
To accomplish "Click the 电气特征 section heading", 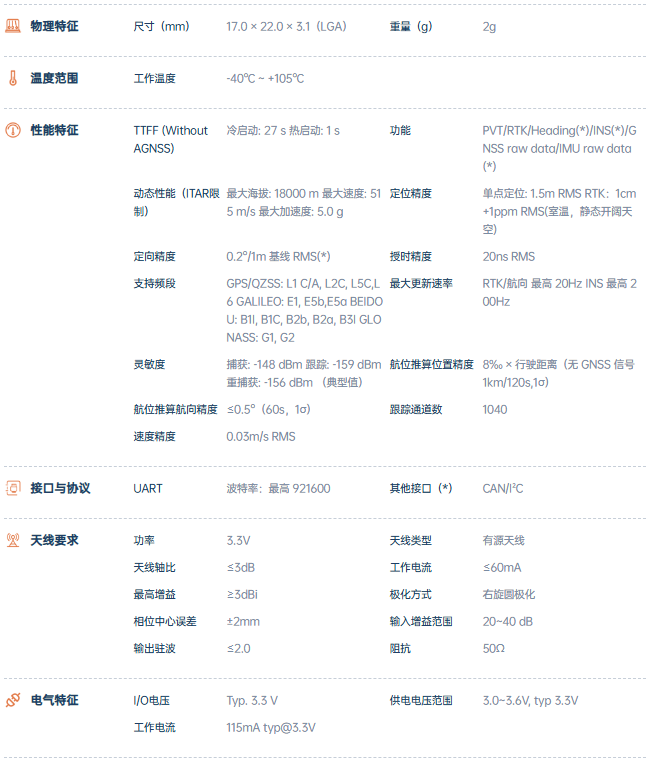I will click(x=54, y=700).
